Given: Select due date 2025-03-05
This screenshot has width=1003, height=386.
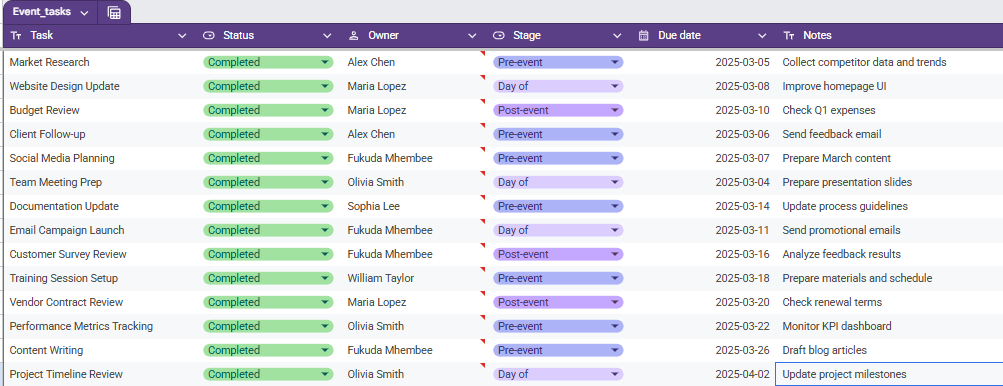Looking at the screenshot, I should click(743, 62).
